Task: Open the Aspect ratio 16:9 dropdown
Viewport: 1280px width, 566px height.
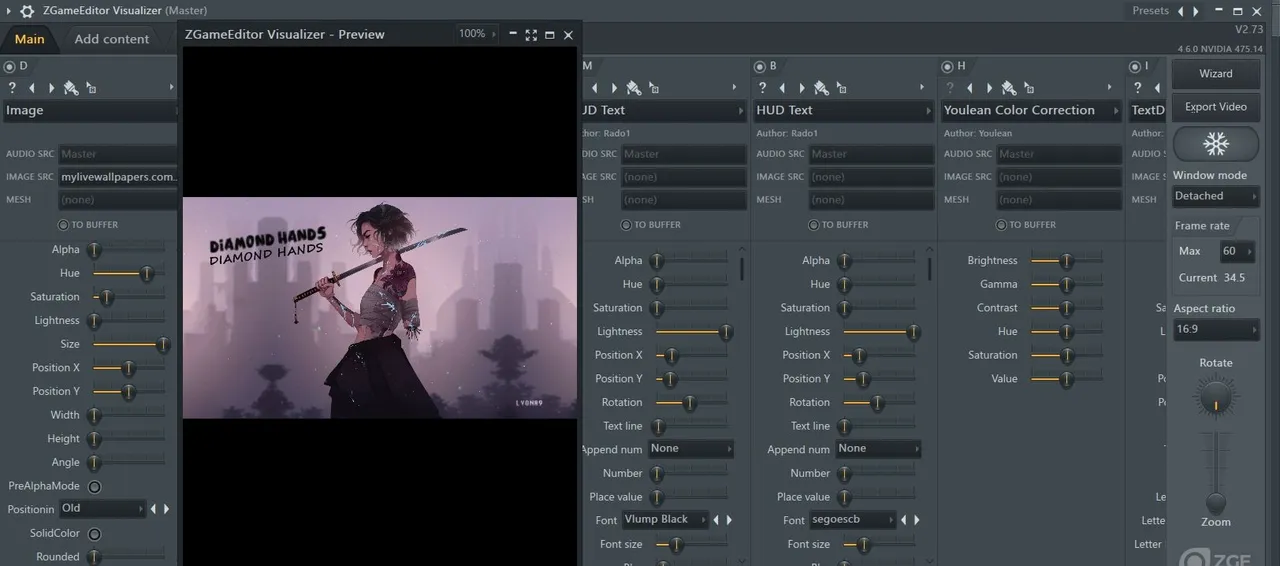Action: pyautogui.click(x=1215, y=329)
